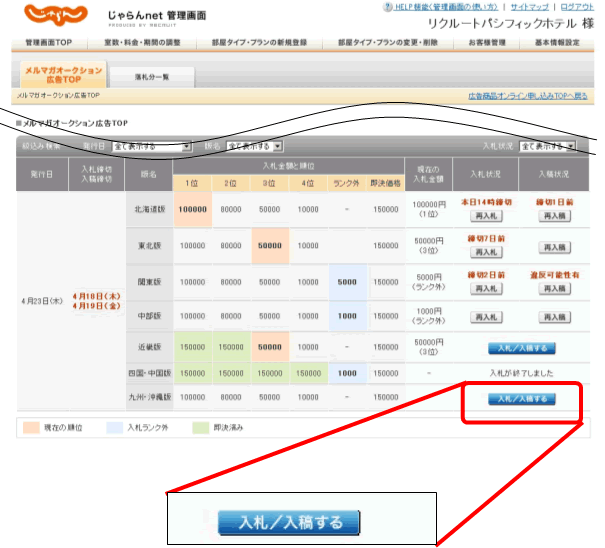Click the 入札ランク外 legend color swatch

tap(115, 428)
